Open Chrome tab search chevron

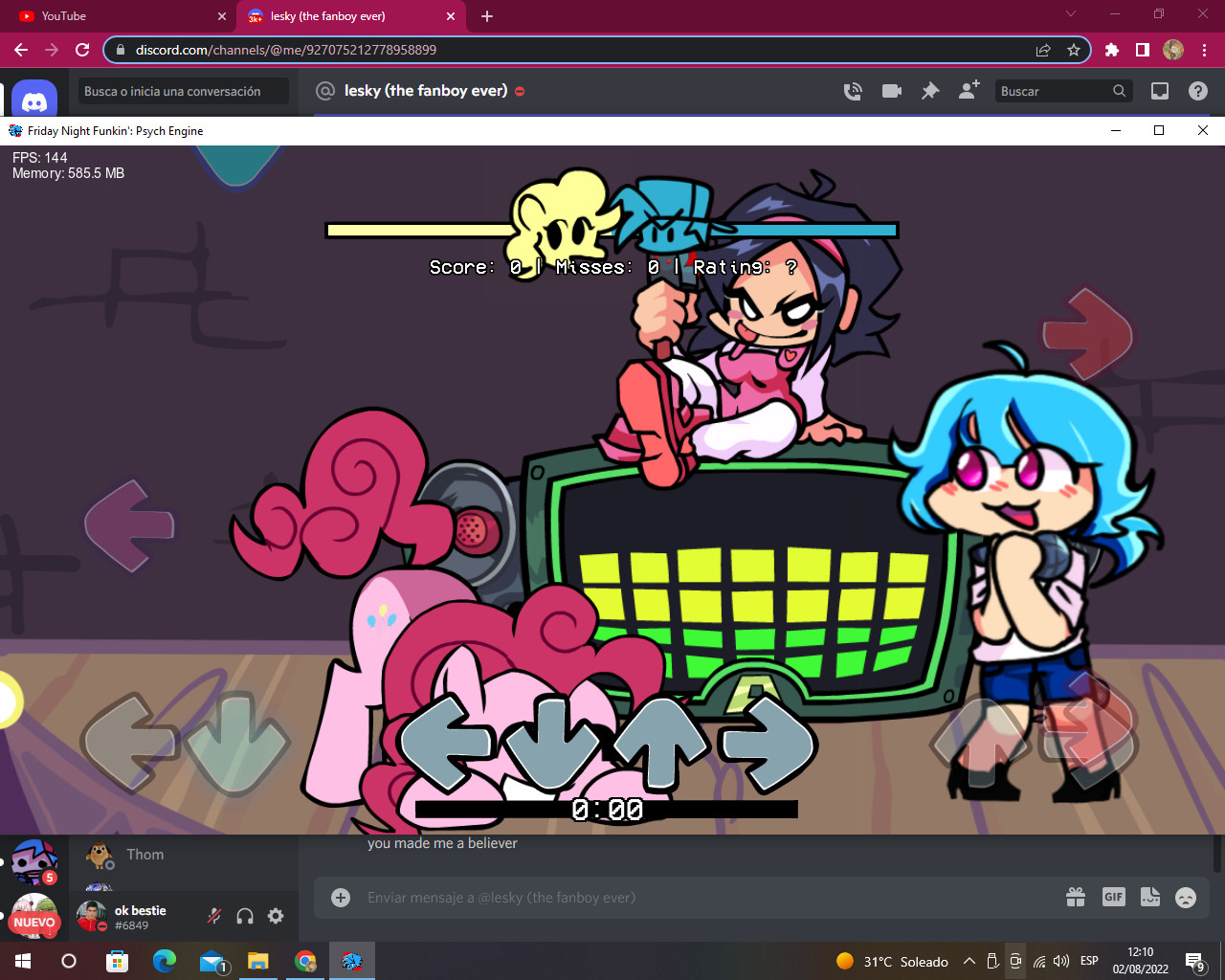point(1071,14)
